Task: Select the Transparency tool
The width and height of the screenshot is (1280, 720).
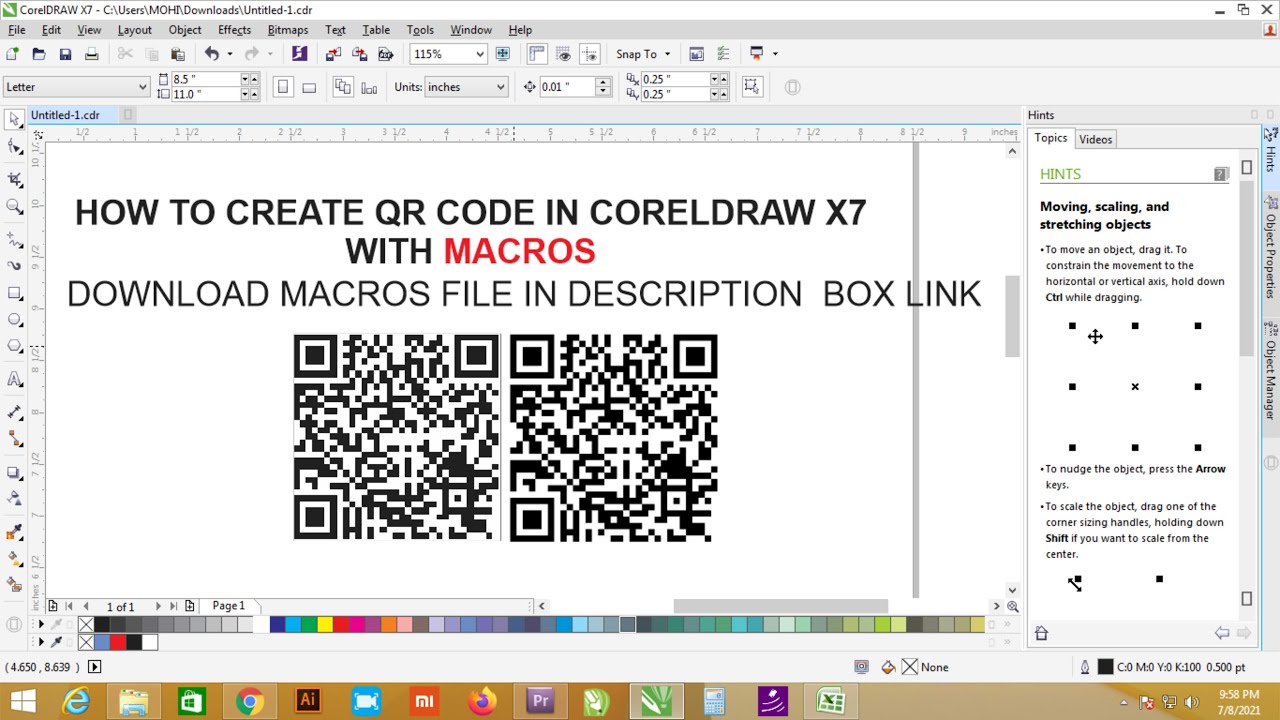Action: [14, 498]
